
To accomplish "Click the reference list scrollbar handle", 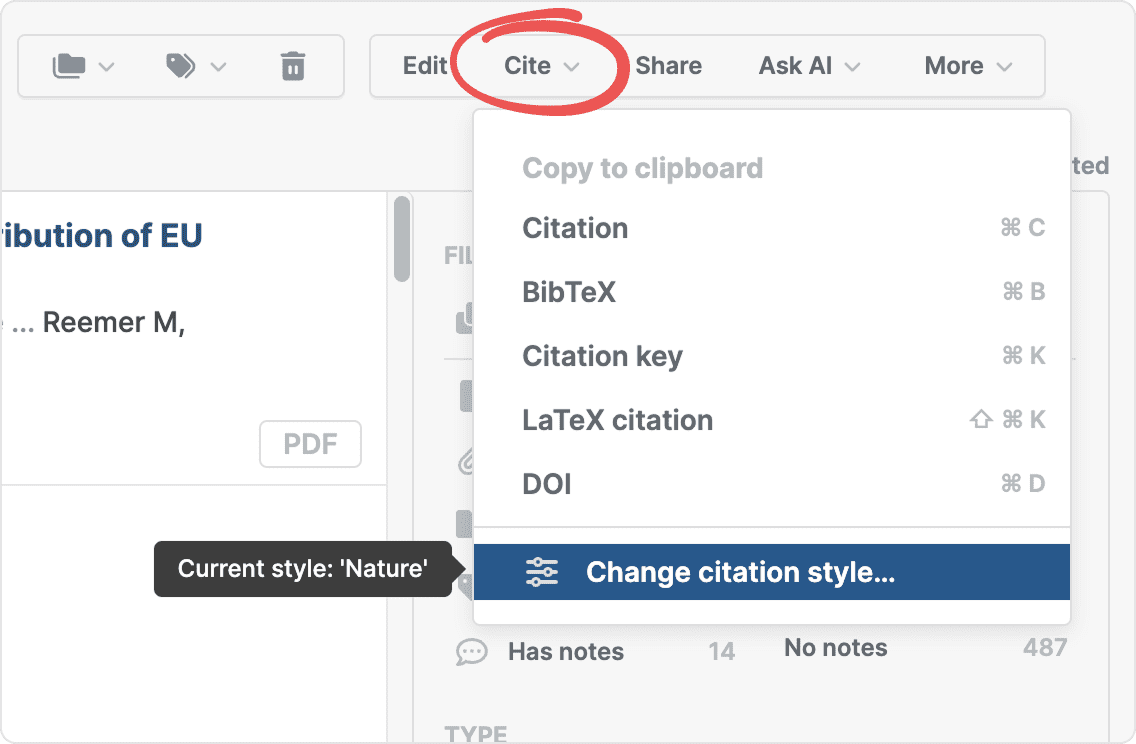I will tap(402, 239).
